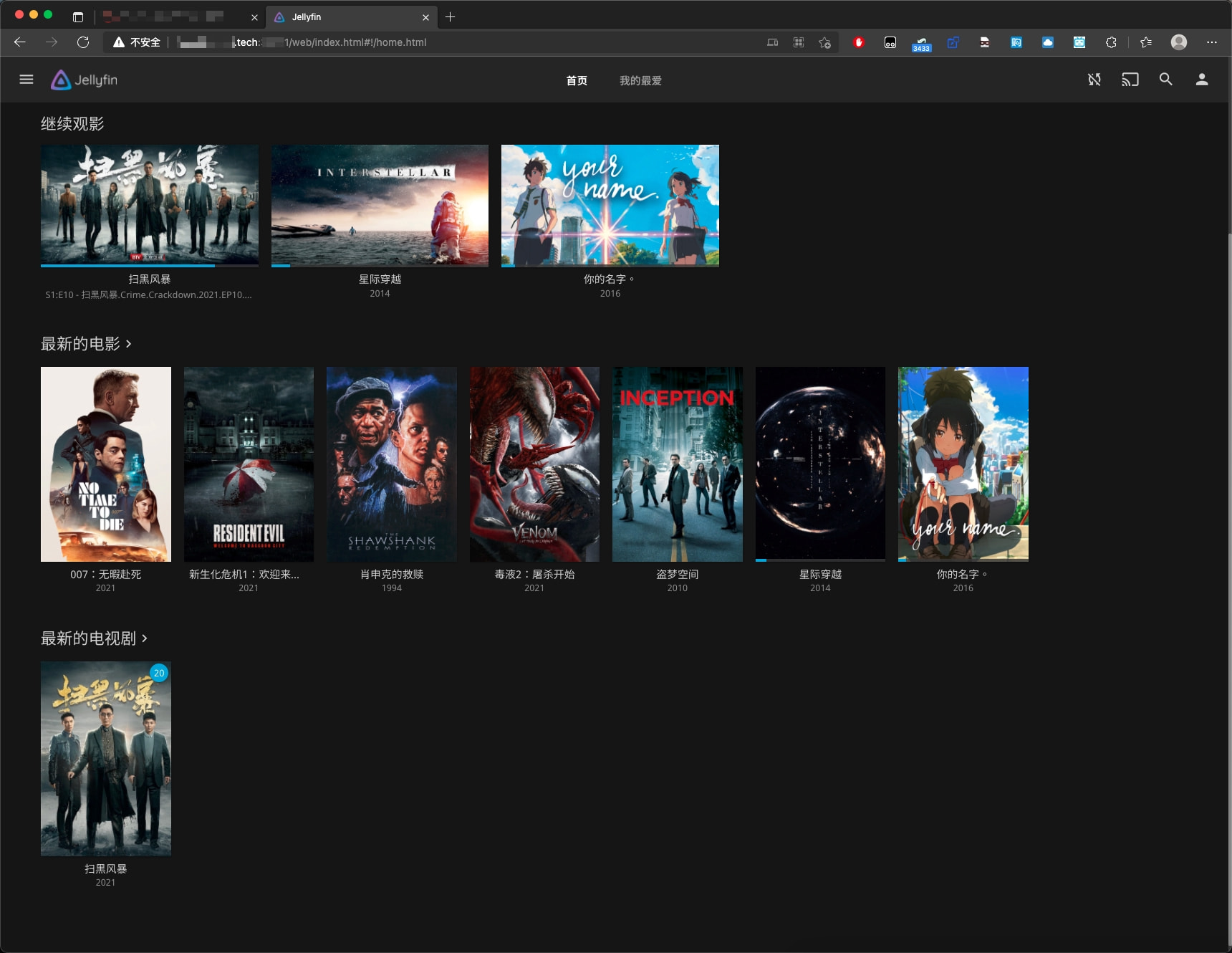Viewport: 1232px width, 953px height.
Task: Click the forward navigation arrow
Action: (52, 42)
